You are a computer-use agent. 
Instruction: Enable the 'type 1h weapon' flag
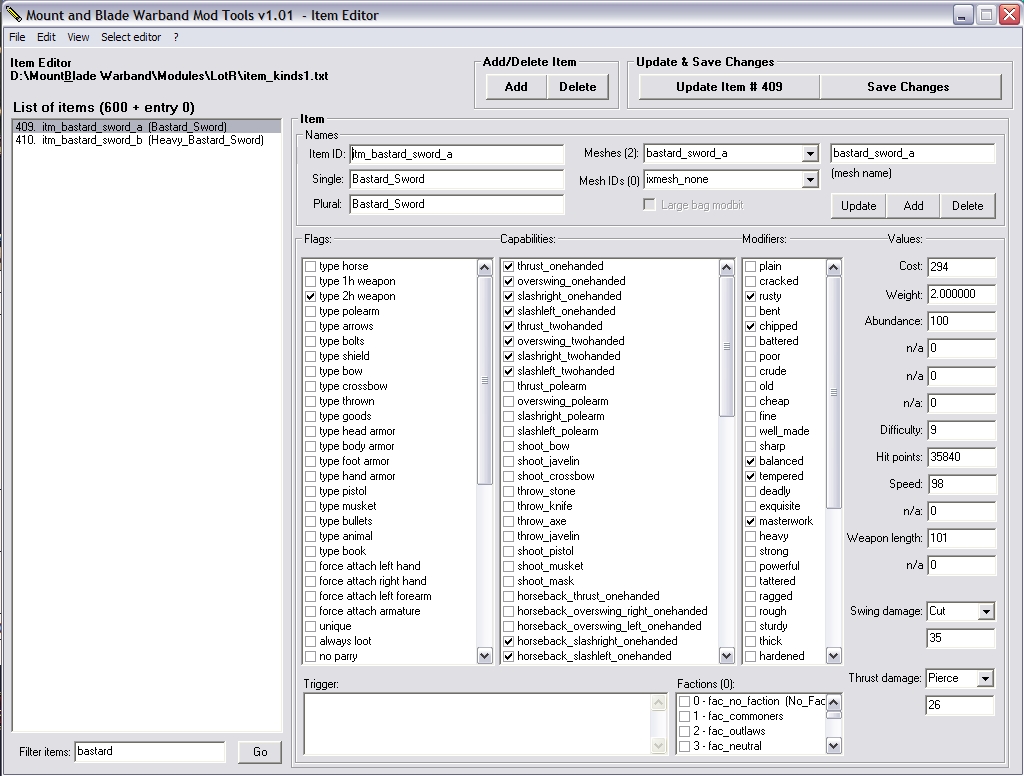311,282
